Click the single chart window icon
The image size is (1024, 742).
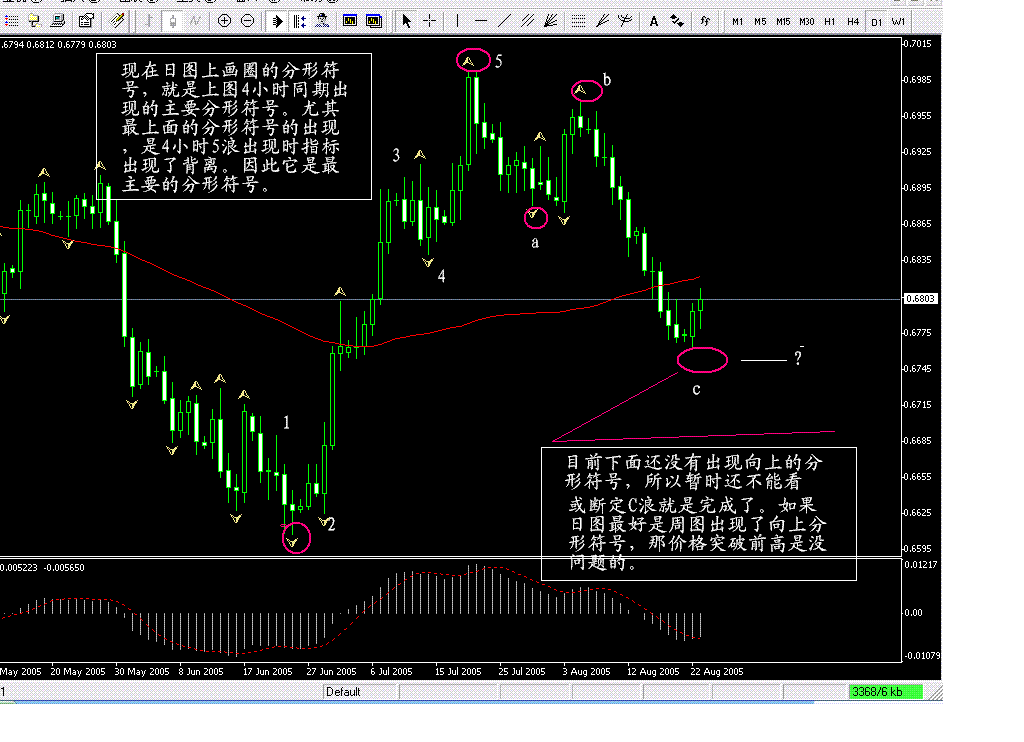350,21
